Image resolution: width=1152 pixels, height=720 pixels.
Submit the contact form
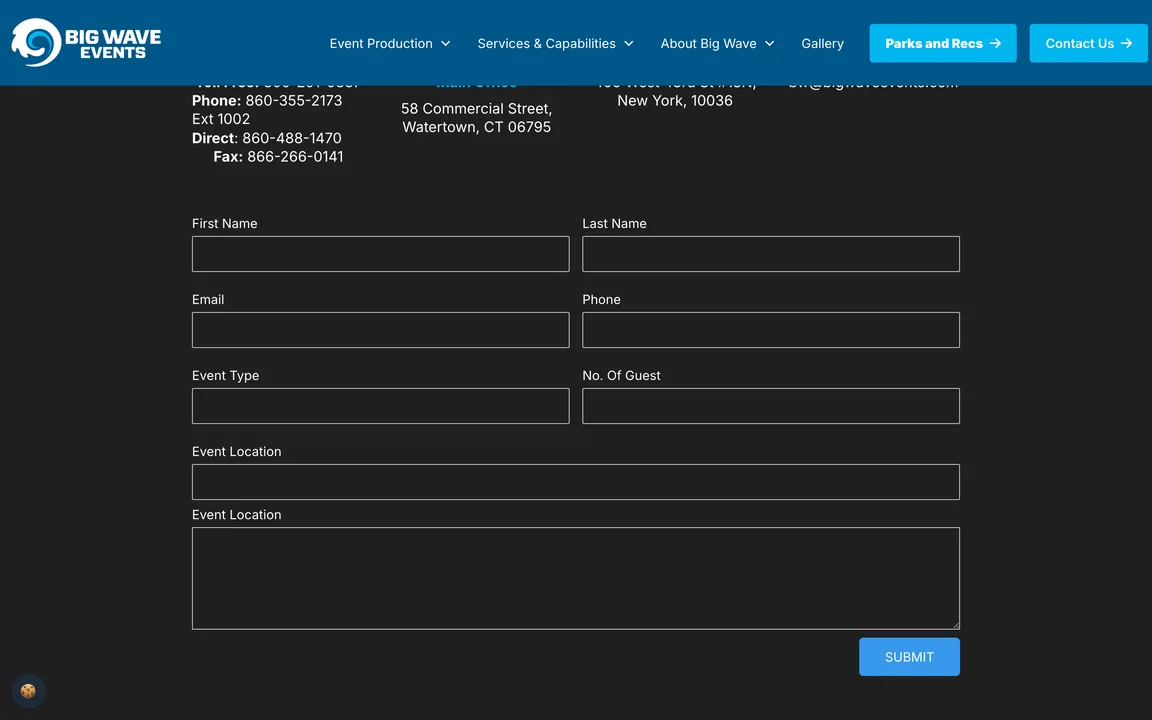click(909, 657)
